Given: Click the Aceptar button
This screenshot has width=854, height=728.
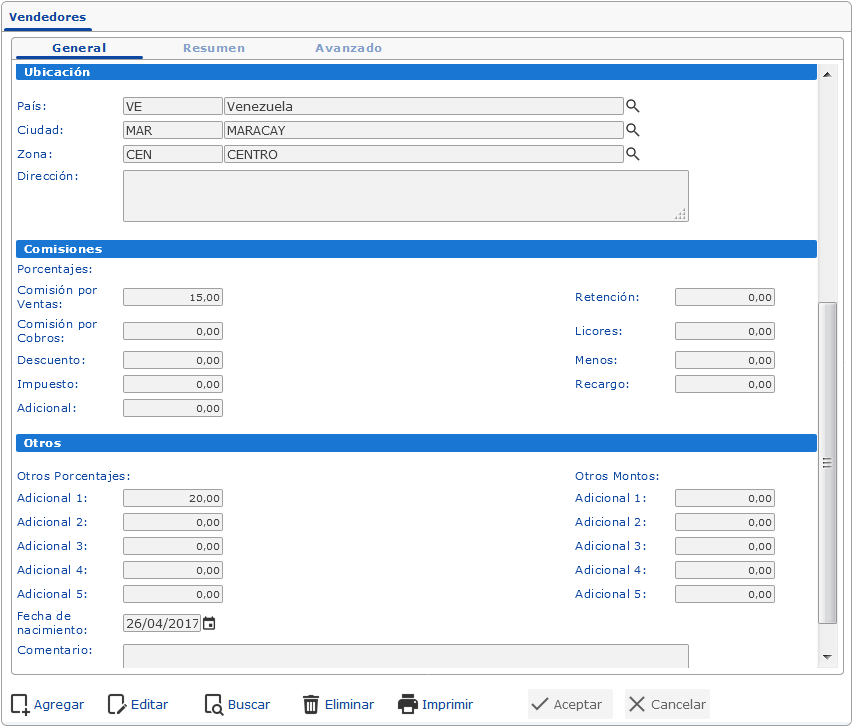Looking at the screenshot, I should pyautogui.click(x=569, y=704).
